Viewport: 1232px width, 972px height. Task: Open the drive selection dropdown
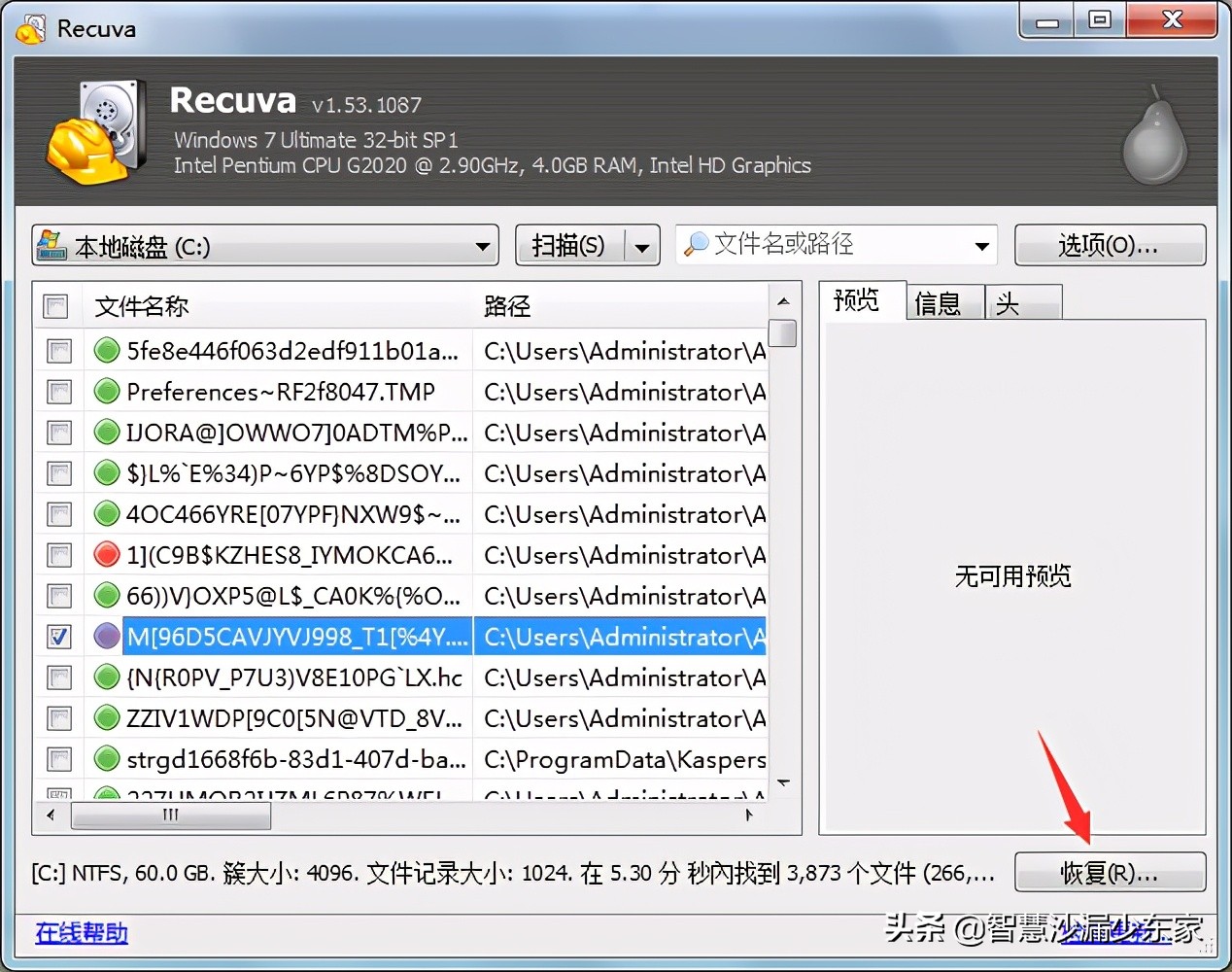[481, 246]
